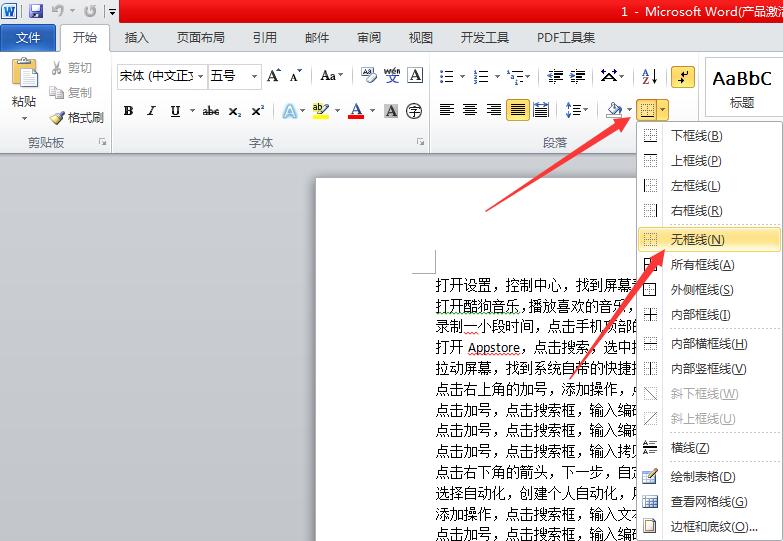Toggle Underline formatting
Screen dimensions: 783x541
[x=175, y=111]
